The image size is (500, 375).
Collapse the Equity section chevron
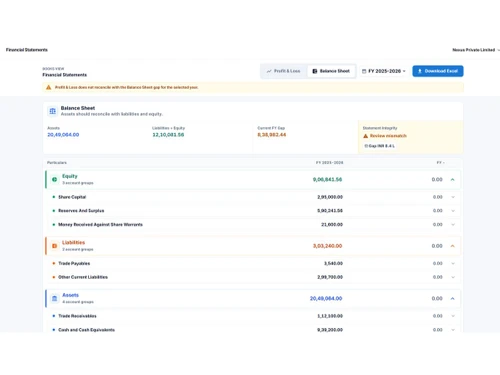(x=452, y=180)
